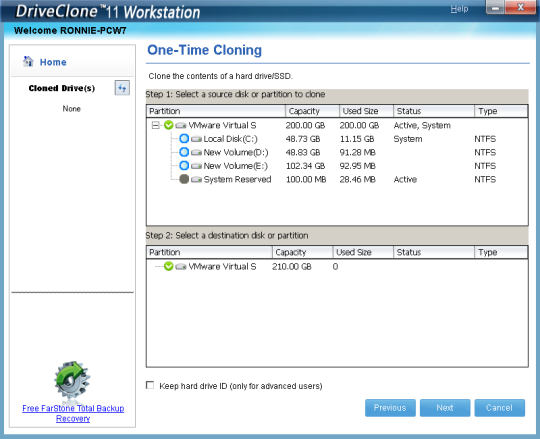540x439 pixels.
Task: Sort source list by Used Size header
Action: point(366,111)
